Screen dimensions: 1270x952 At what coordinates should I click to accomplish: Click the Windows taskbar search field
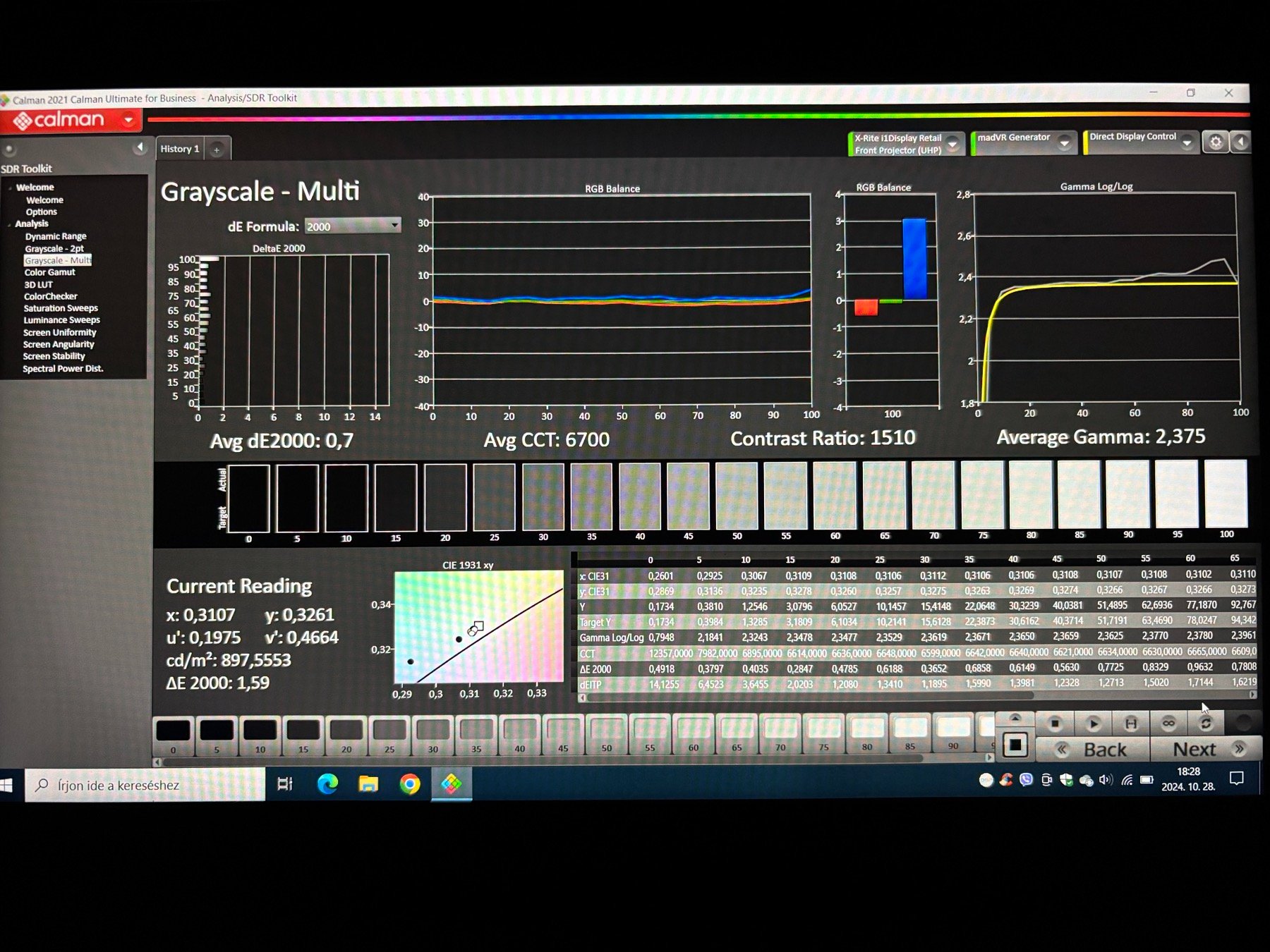coord(145,786)
